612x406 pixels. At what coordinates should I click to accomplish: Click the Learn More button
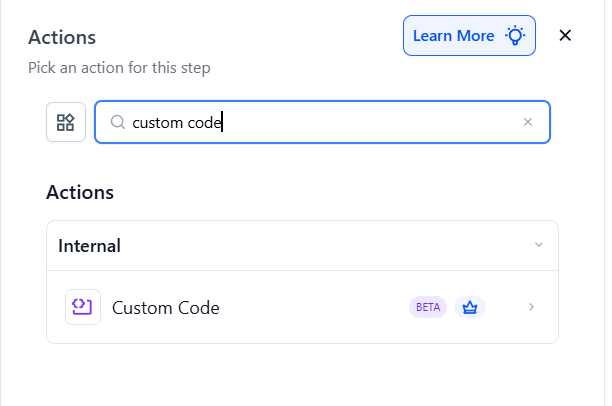[x=454, y=36]
